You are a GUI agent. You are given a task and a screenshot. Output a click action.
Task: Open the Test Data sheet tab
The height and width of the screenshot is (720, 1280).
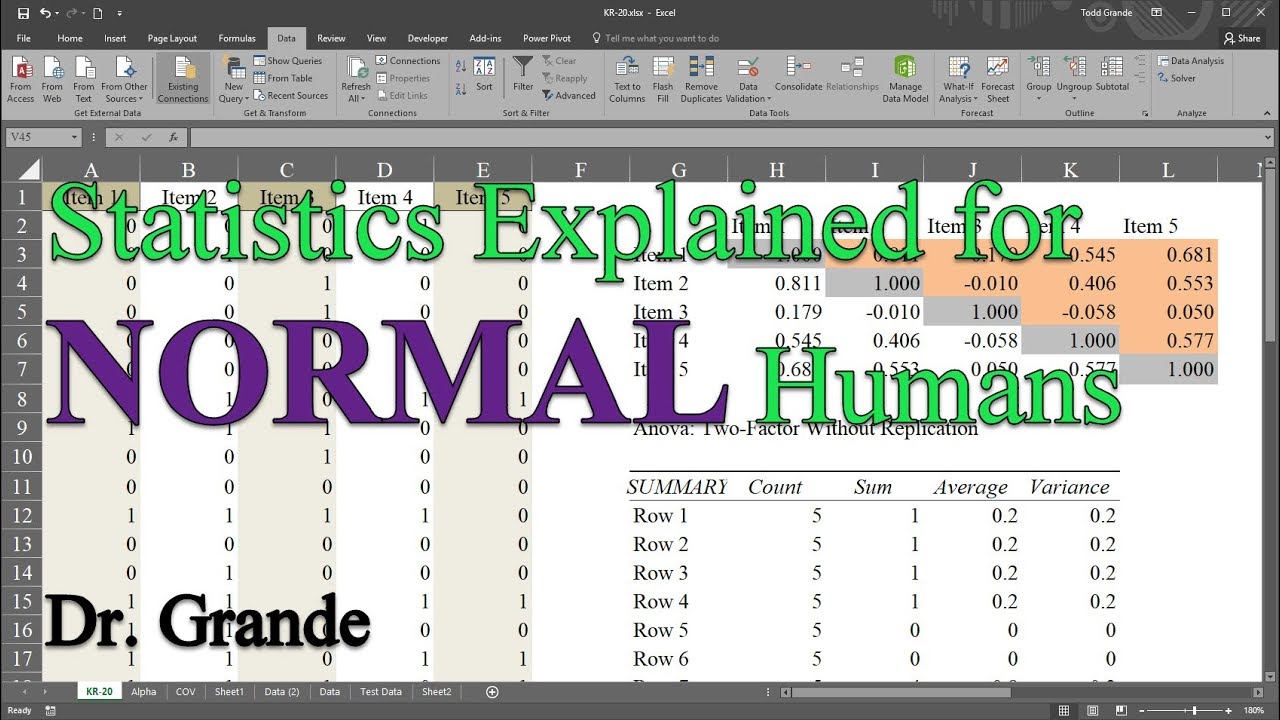pos(381,691)
